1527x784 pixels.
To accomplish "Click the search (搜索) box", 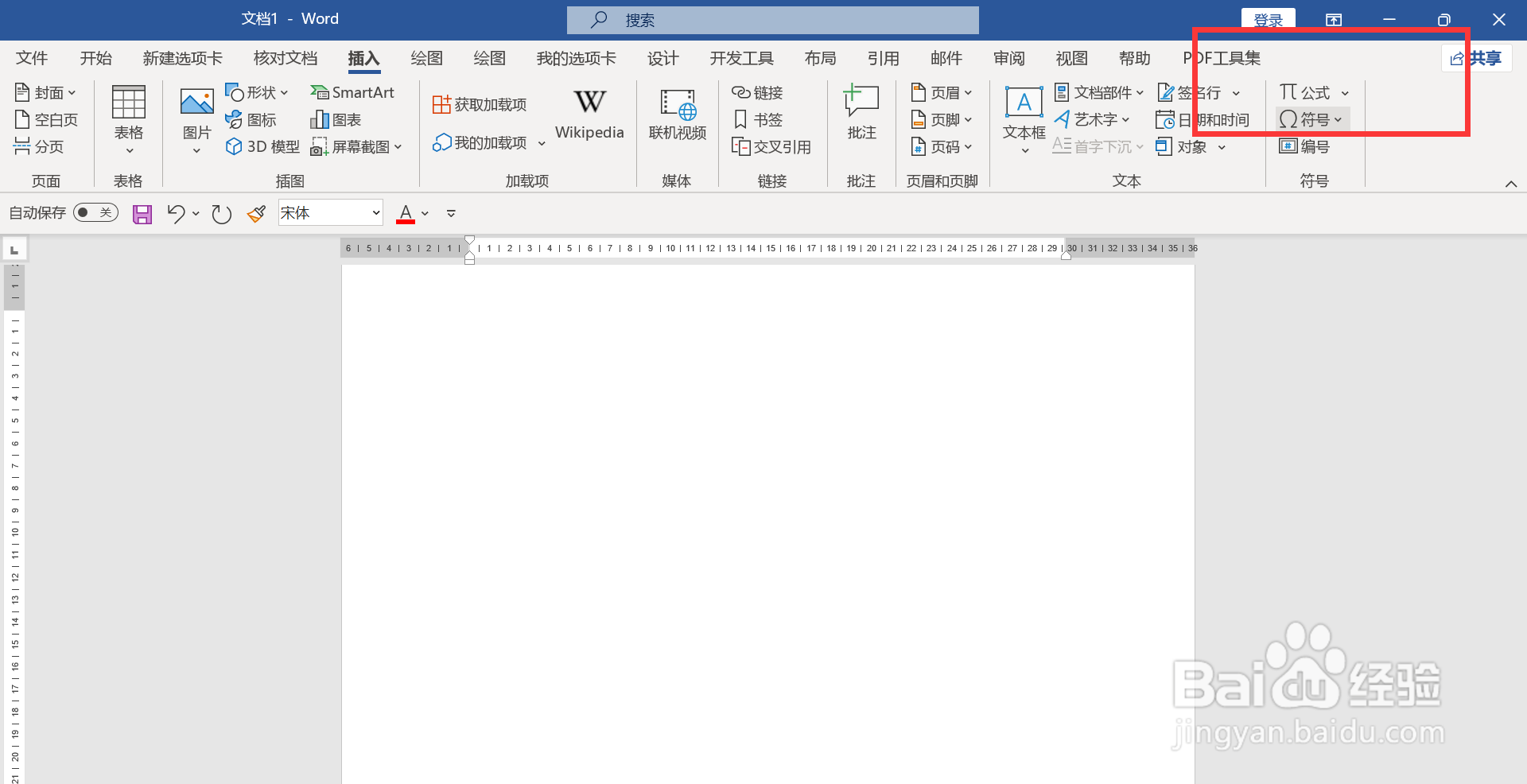I will (773, 20).
